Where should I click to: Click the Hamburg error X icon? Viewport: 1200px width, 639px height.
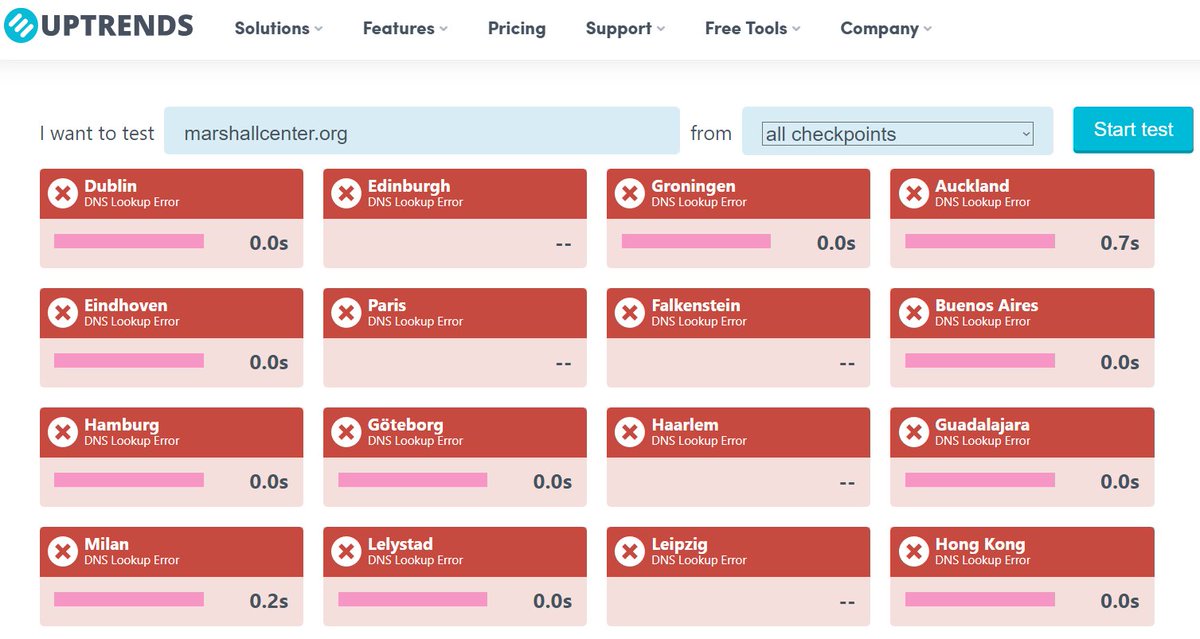click(62, 432)
